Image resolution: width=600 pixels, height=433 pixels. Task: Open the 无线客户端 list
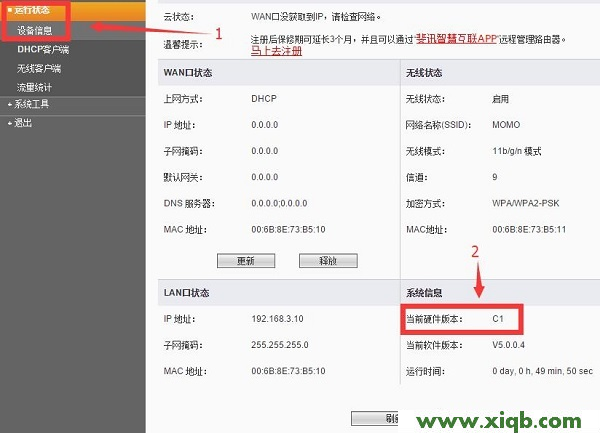click(38, 67)
